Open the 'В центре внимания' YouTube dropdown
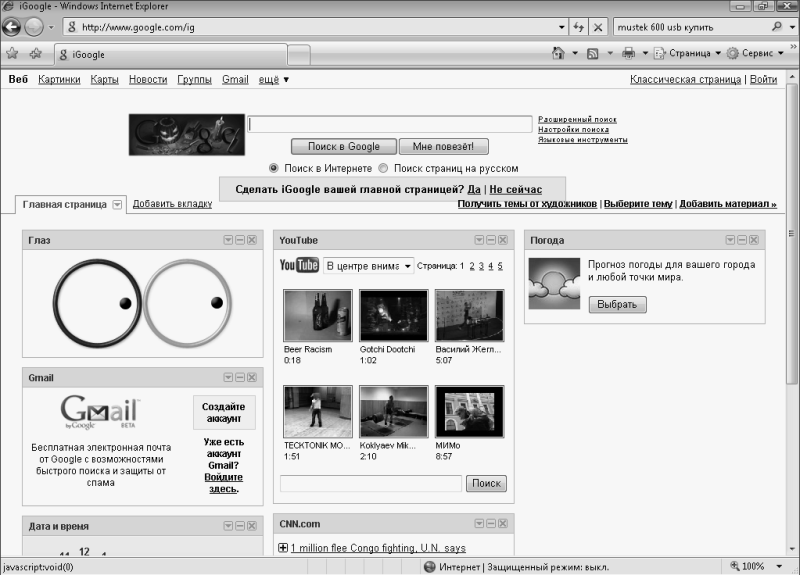 pyautogui.click(x=368, y=266)
